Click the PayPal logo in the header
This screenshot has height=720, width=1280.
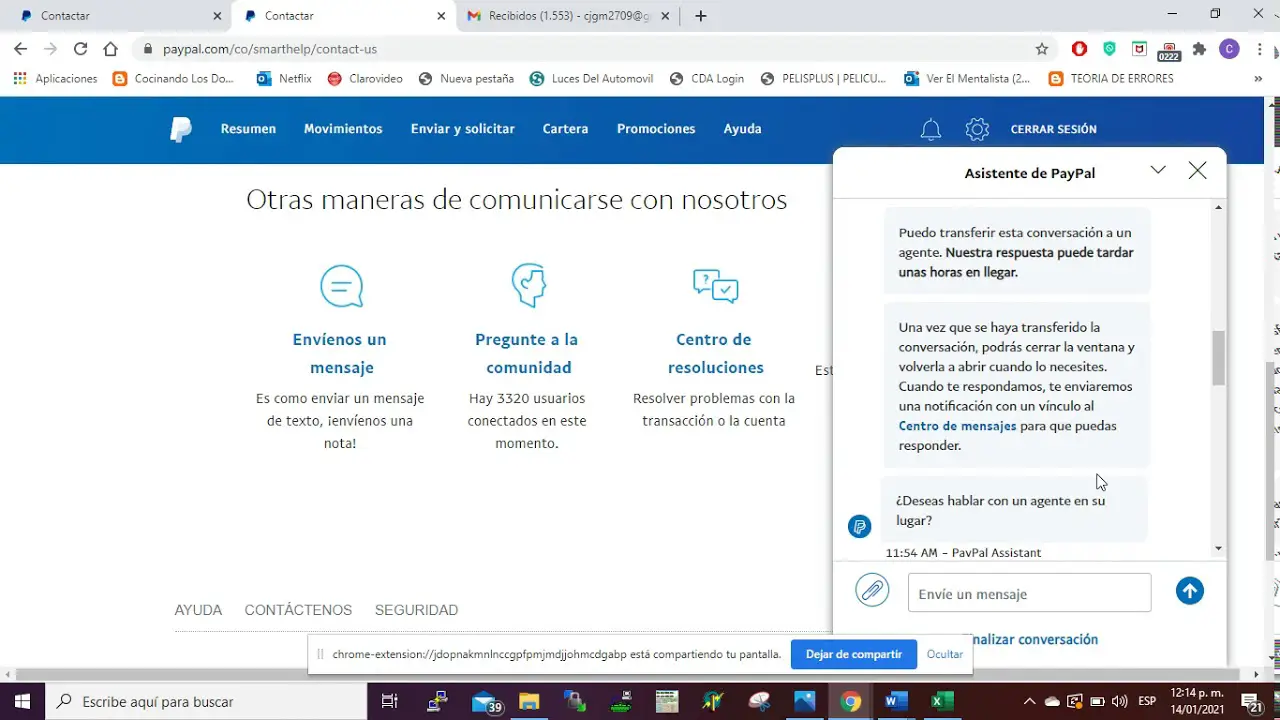[x=181, y=129]
